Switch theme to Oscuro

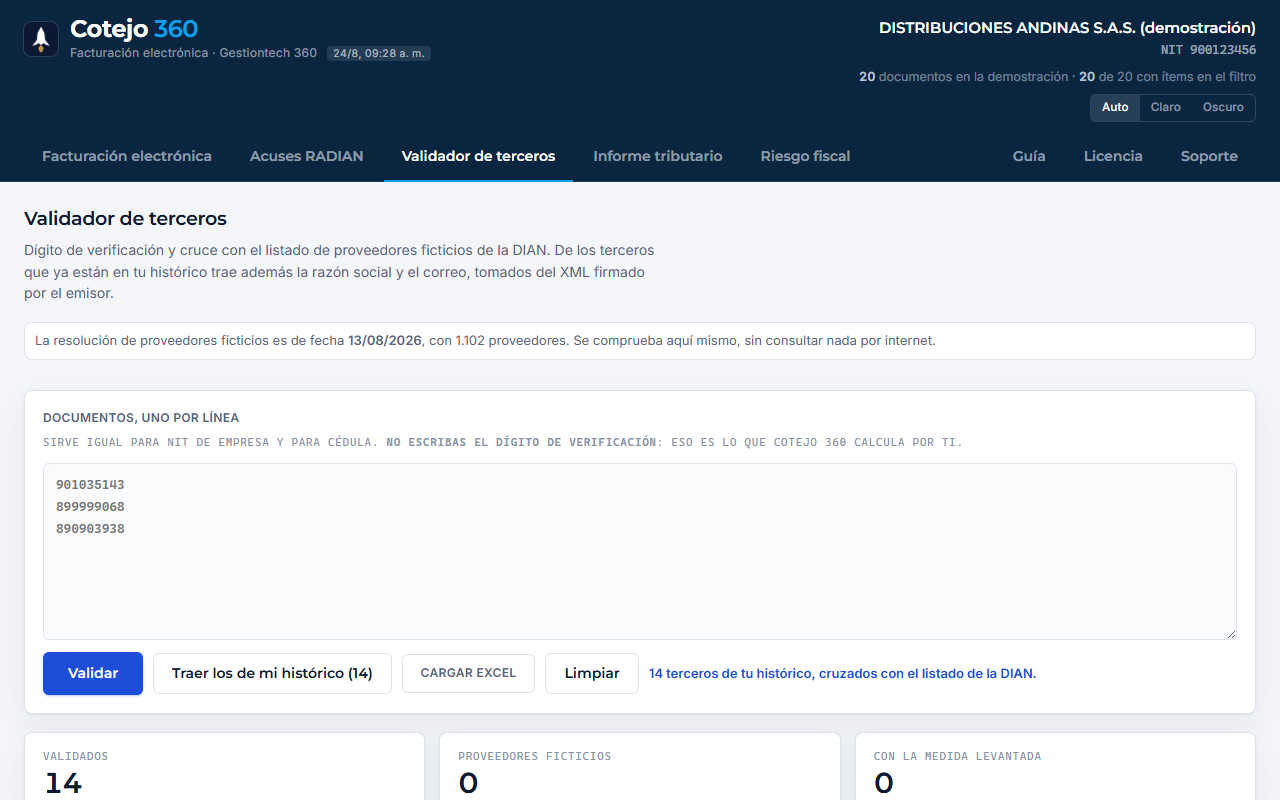click(x=1223, y=107)
